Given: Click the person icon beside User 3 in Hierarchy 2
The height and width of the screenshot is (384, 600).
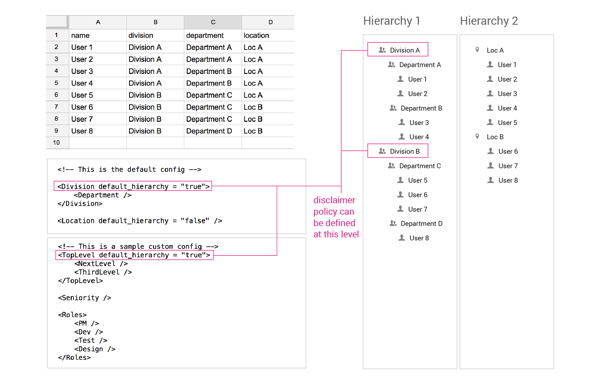Looking at the screenshot, I should coord(490,93).
